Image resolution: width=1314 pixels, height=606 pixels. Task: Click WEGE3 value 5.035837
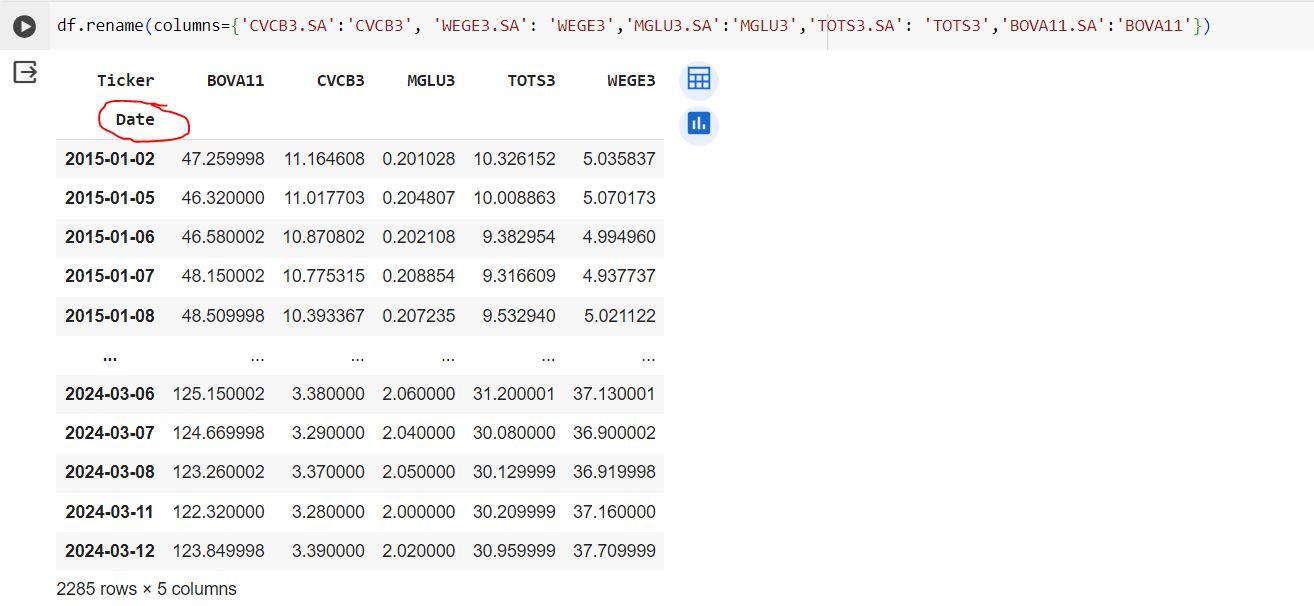[620, 159]
